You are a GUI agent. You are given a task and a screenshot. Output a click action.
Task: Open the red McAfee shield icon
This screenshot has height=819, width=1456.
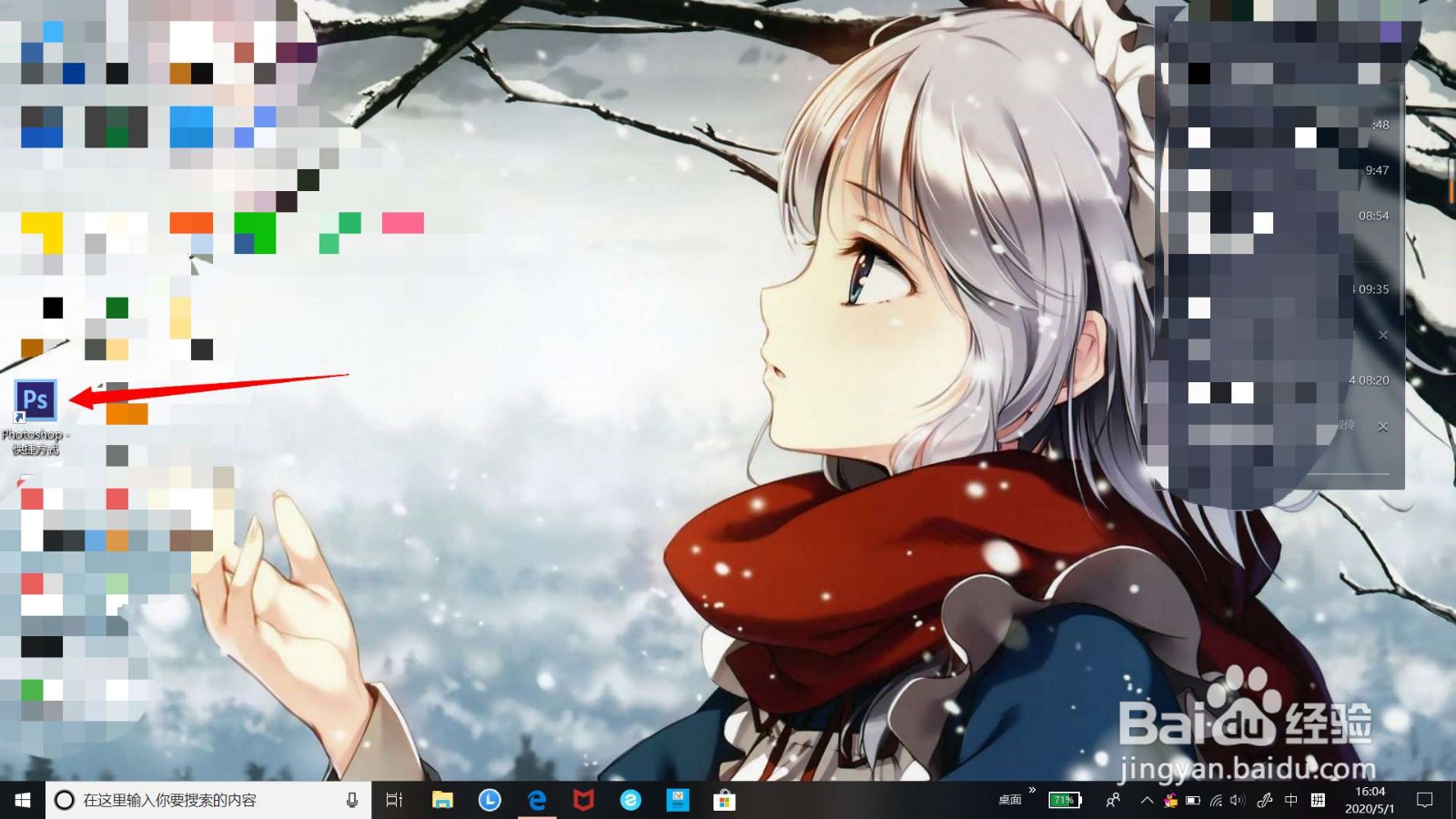[x=583, y=800]
